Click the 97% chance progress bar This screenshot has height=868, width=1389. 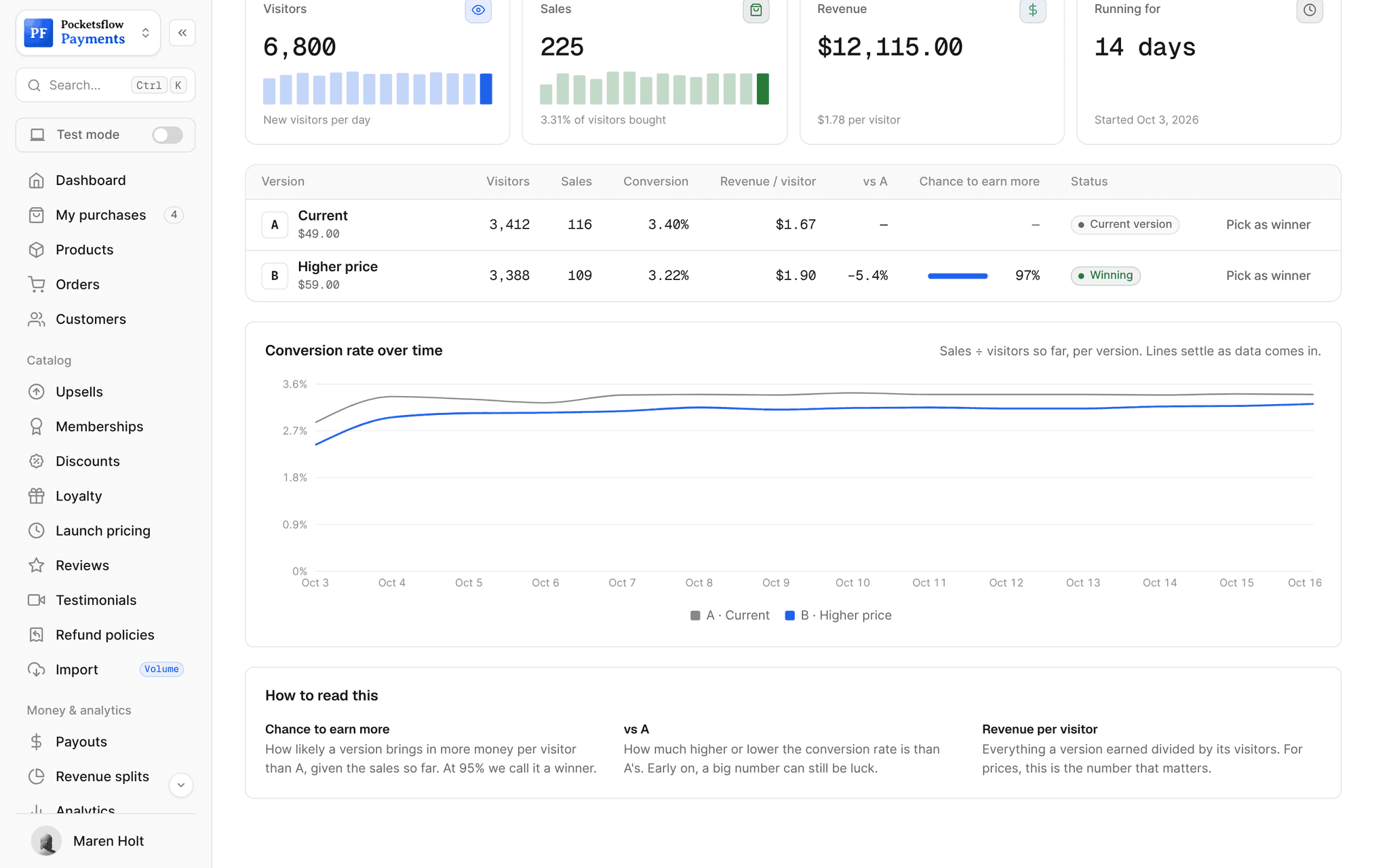click(x=958, y=276)
